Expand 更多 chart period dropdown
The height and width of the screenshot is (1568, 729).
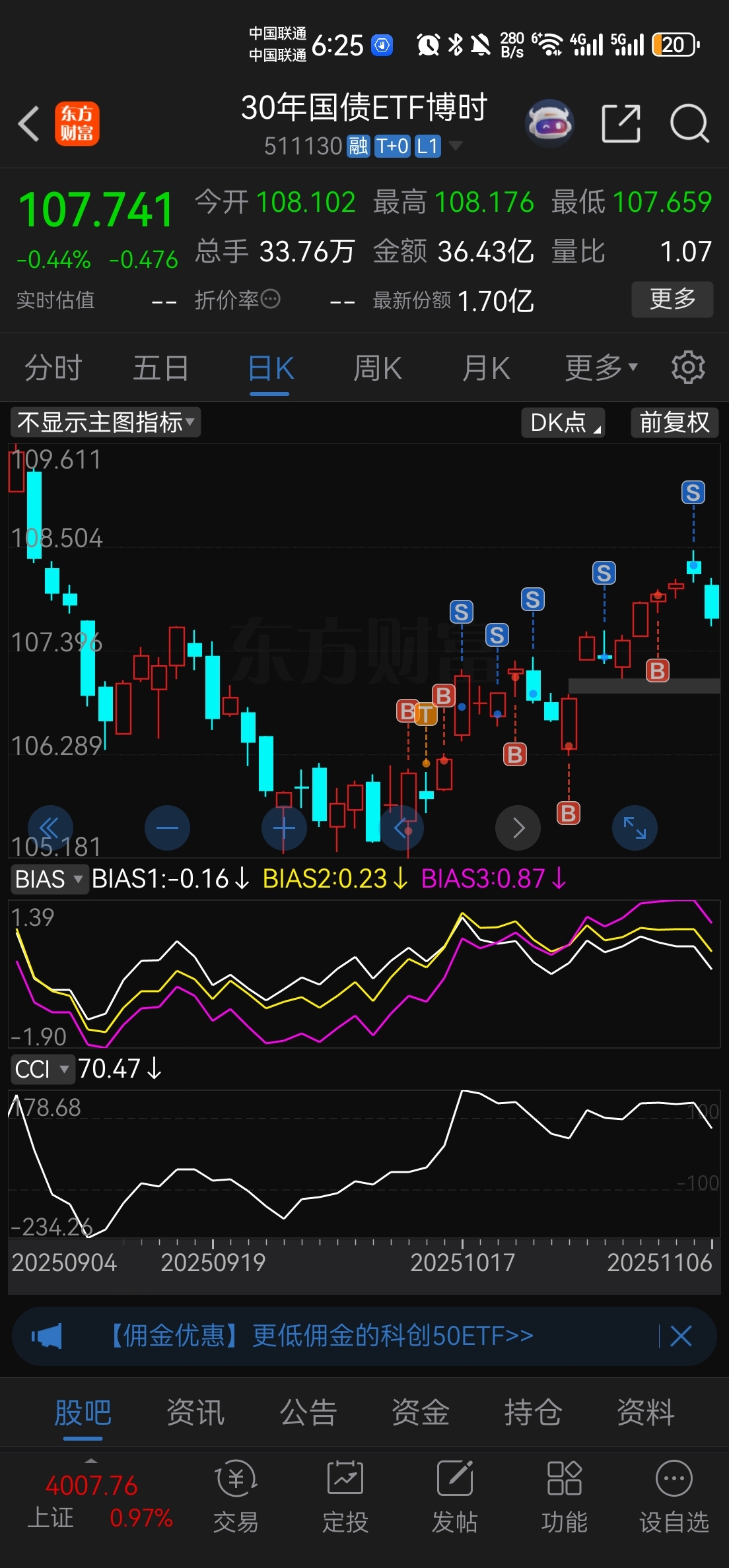pos(601,368)
